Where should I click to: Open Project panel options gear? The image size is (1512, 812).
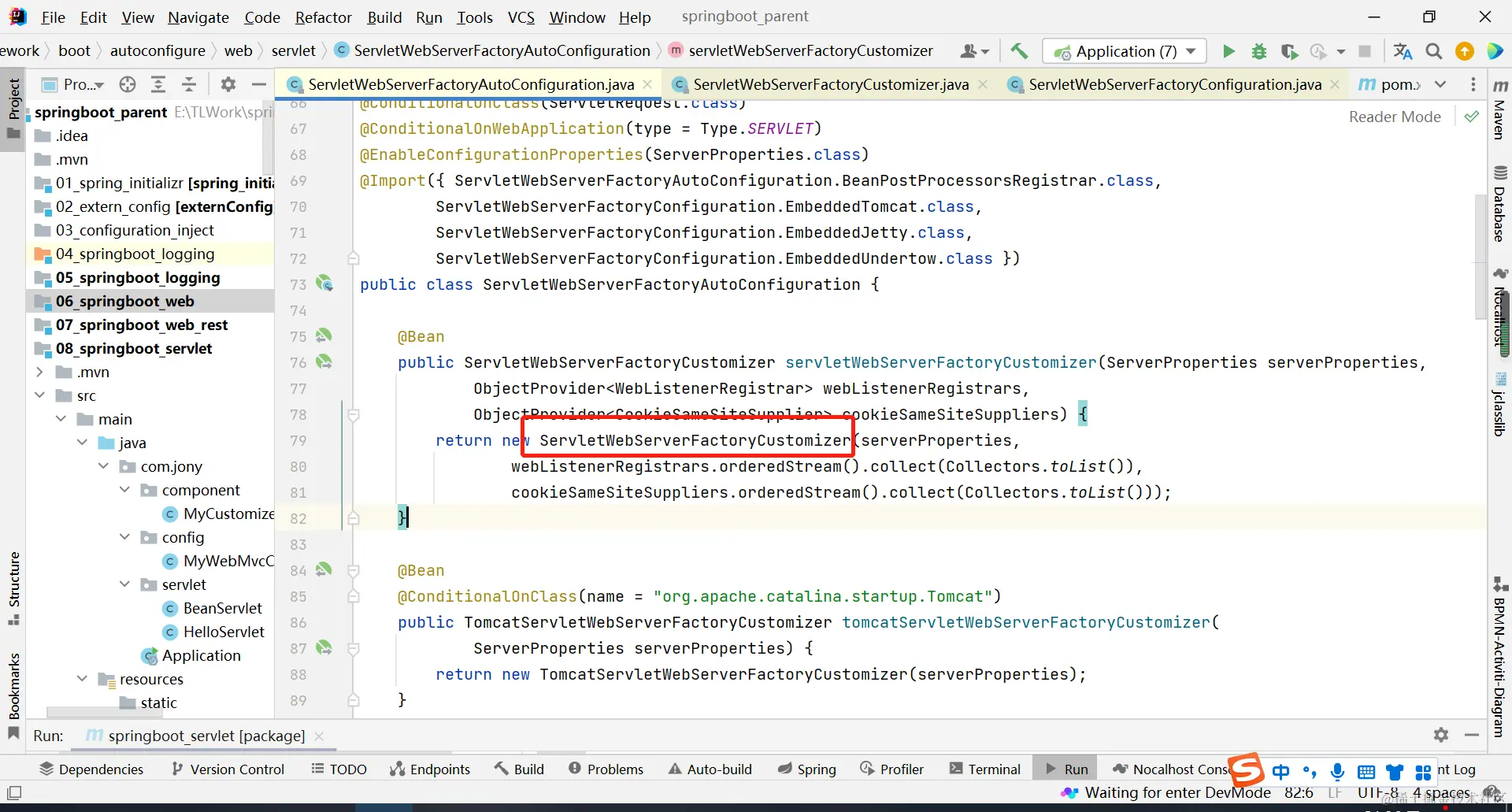coord(228,84)
